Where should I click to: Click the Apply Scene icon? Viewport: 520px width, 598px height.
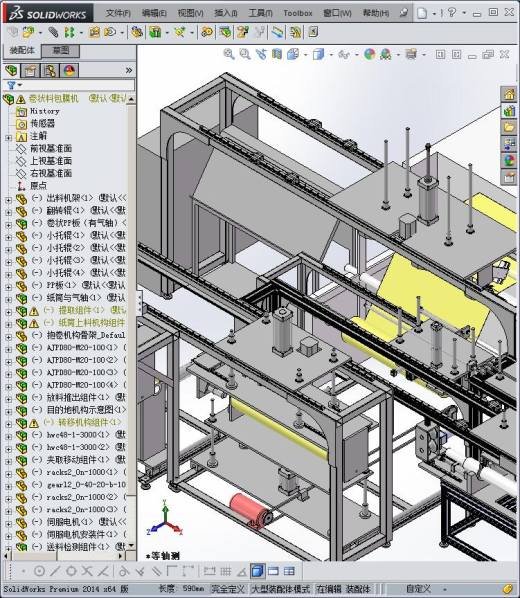[386, 54]
